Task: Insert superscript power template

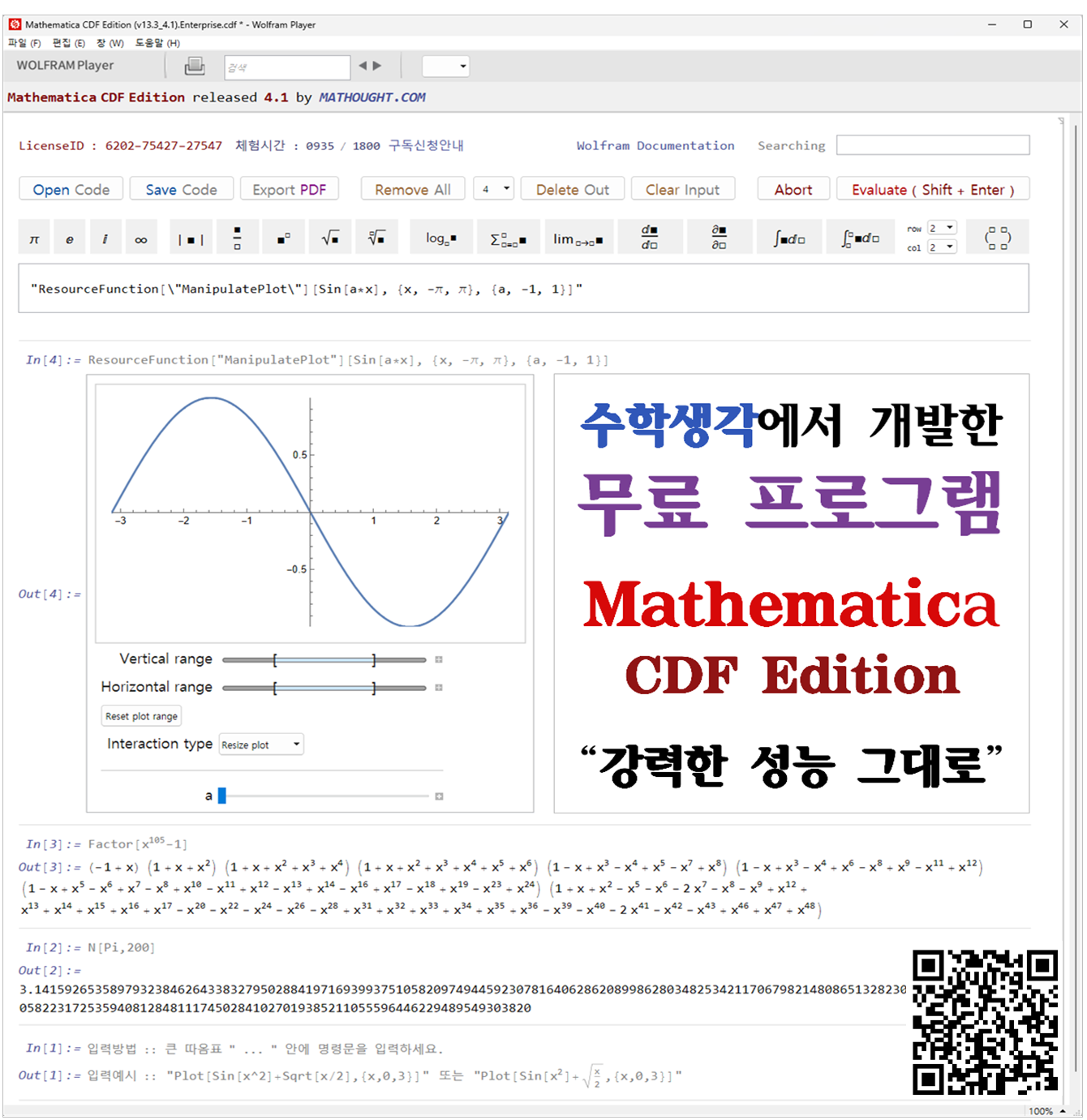Action: click(x=284, y=238)
